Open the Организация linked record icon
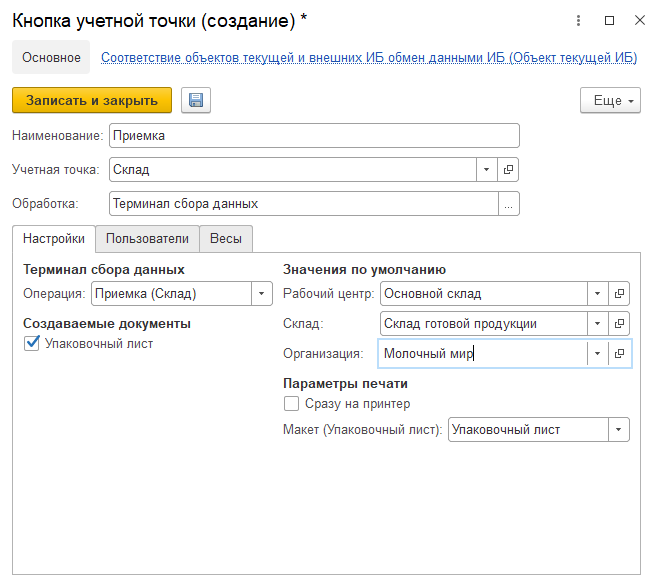Screen dimensions: 657x585 click(620, 354)
